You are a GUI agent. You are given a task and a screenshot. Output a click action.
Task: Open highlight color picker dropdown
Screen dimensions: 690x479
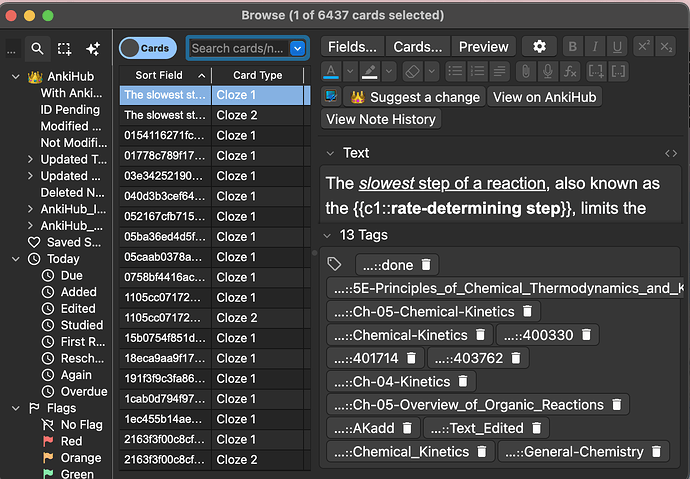(x=389, y=71)
